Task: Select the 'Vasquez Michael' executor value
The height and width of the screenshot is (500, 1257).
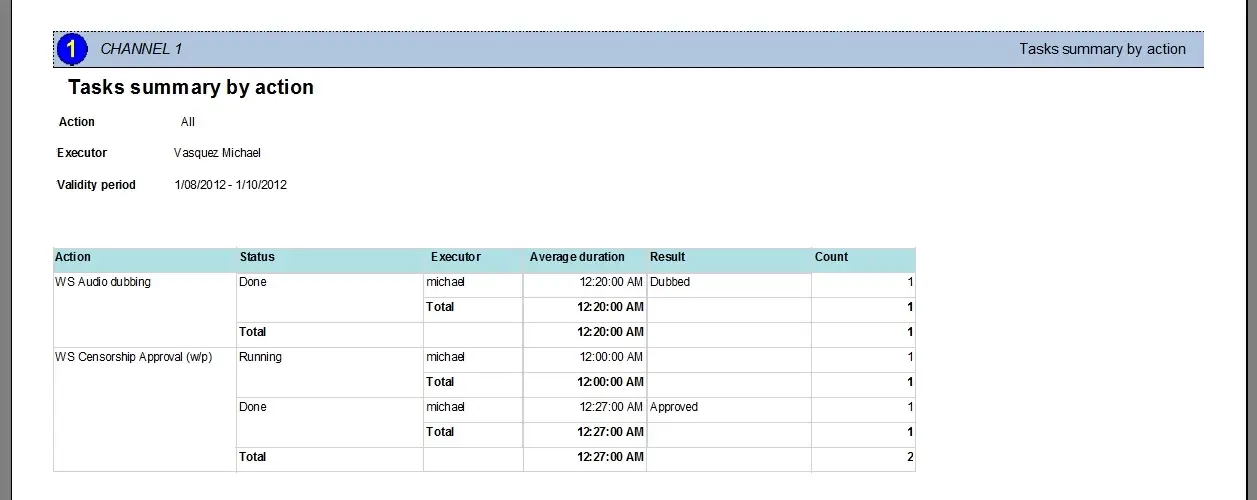Action: (x=217, y=153)
